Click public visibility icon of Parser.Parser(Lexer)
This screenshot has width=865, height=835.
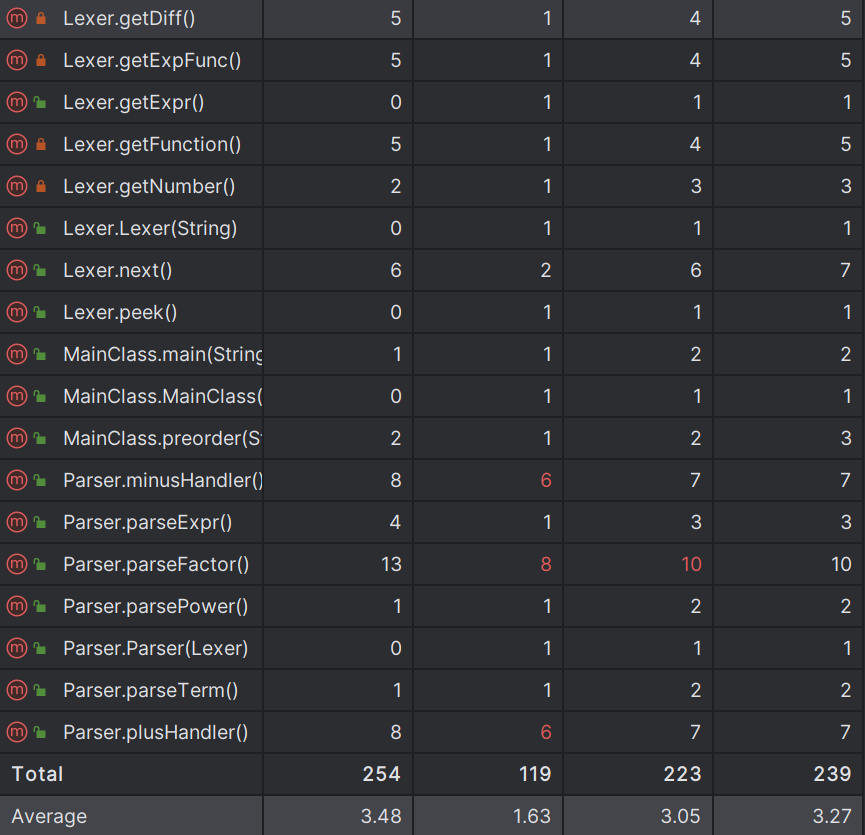click(40, 648)
